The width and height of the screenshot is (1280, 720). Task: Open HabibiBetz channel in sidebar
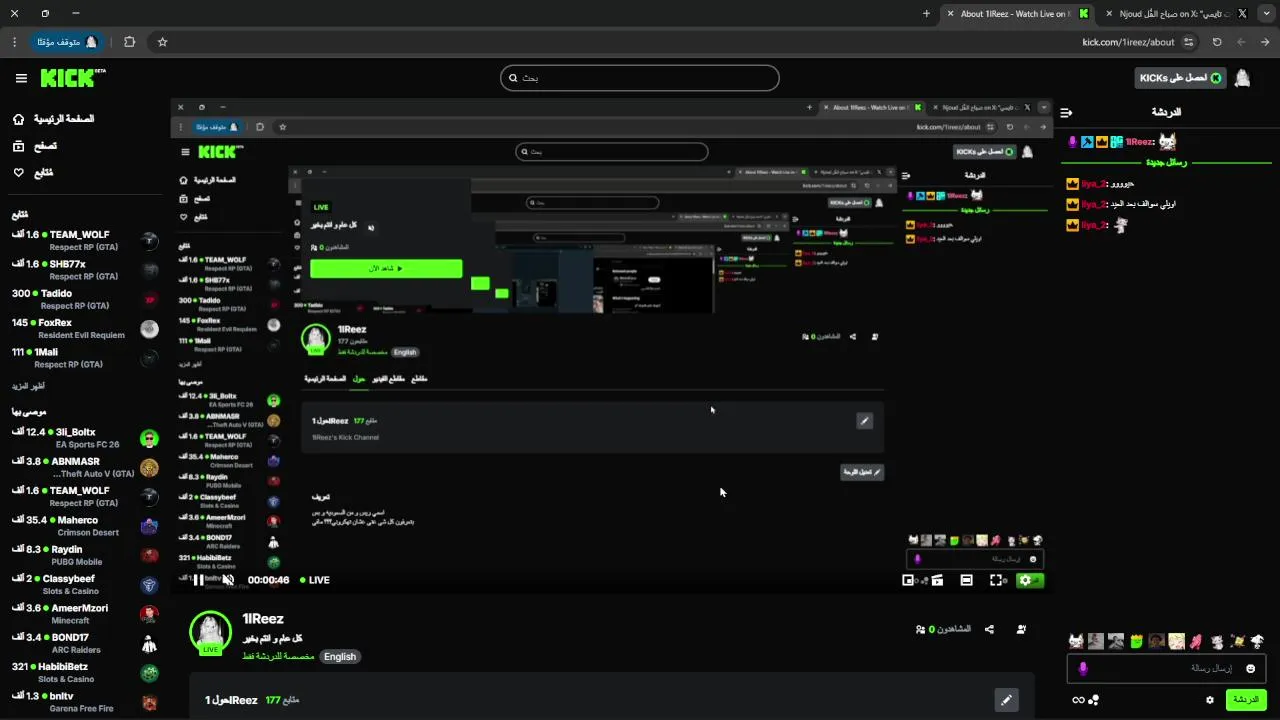(x=85, y=672)
